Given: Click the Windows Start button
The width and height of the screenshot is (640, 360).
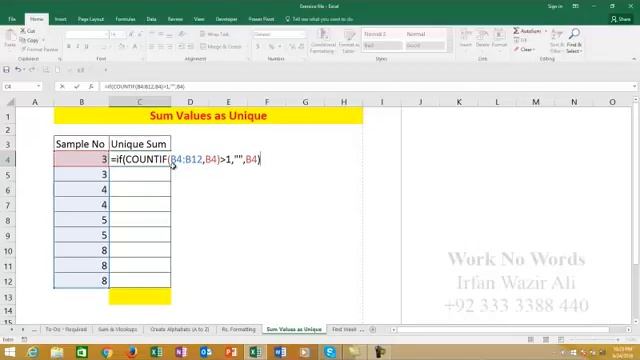Looking at the screenshot, I should point(9,352).
